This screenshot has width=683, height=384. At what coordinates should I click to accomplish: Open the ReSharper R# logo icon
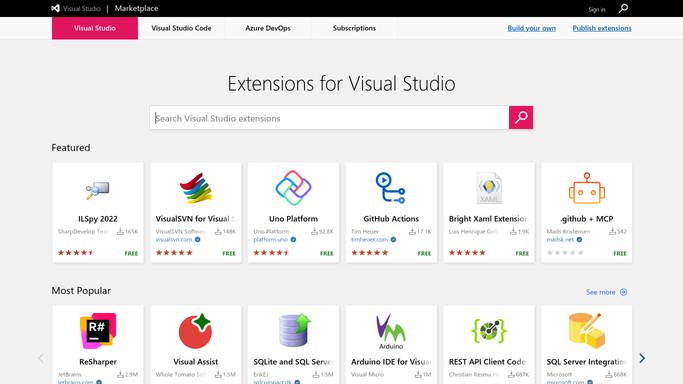[98, 331]
